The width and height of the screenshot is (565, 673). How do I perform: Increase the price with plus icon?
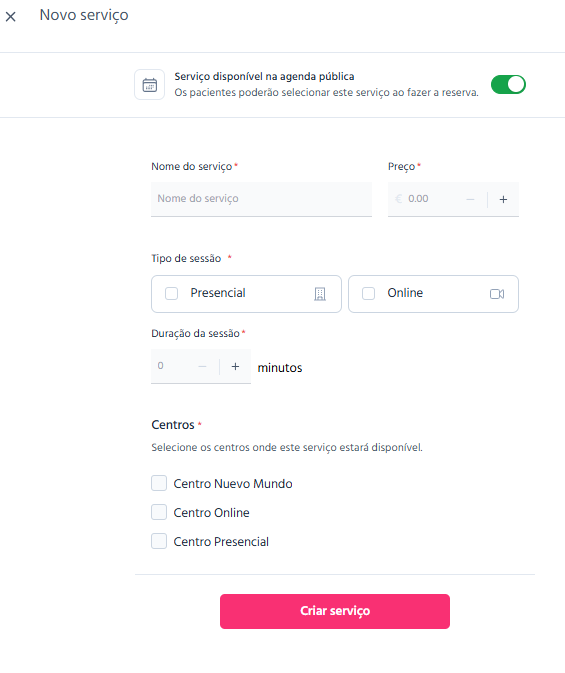(x=503, y=199)
